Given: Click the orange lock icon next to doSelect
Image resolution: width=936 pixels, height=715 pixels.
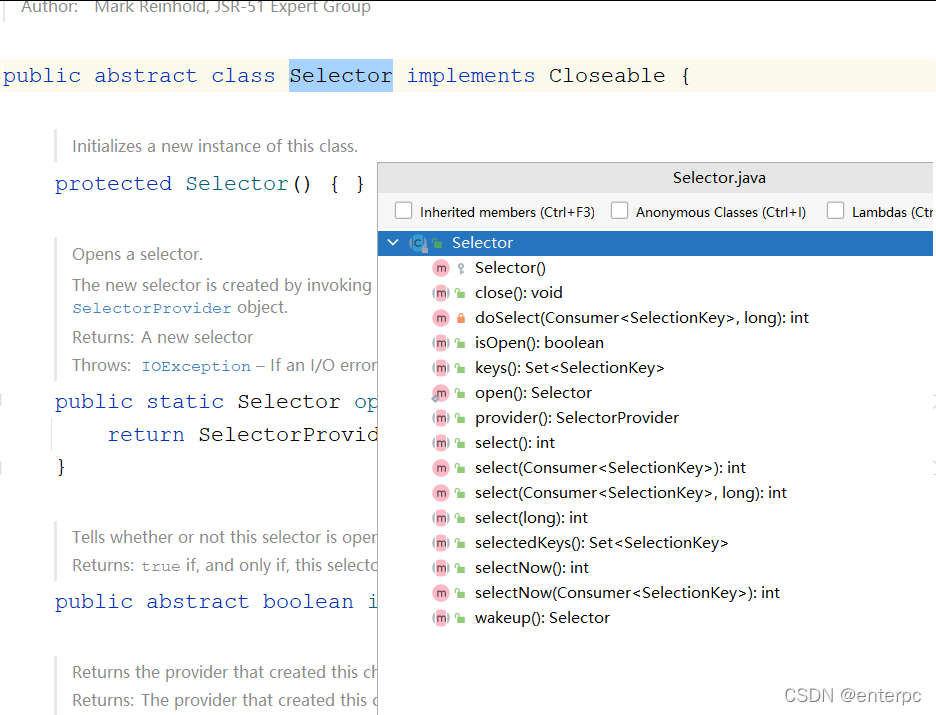Looking at the screenshot, I should point(461,318).
